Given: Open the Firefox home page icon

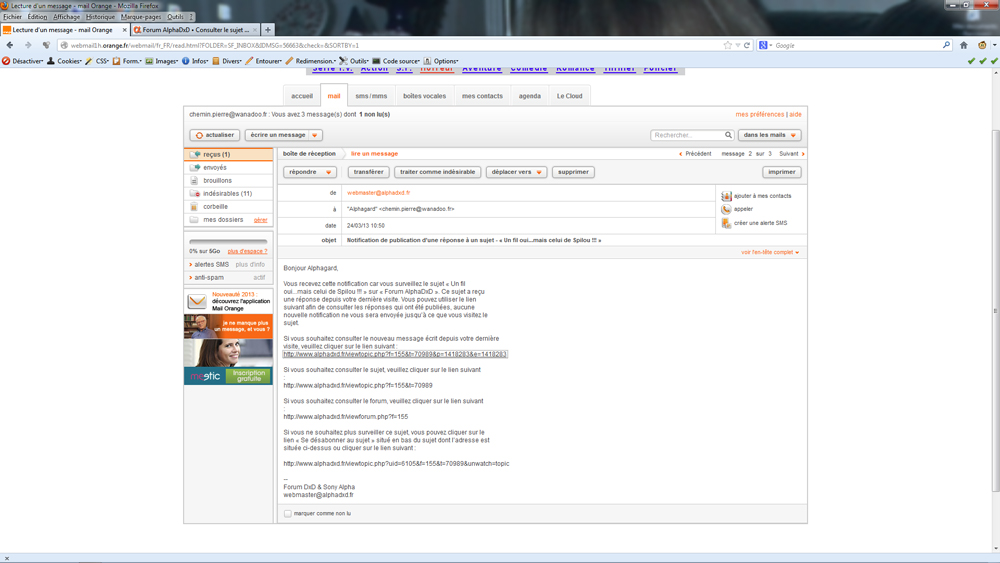Looking at the screenshot, I should [964, 45].
